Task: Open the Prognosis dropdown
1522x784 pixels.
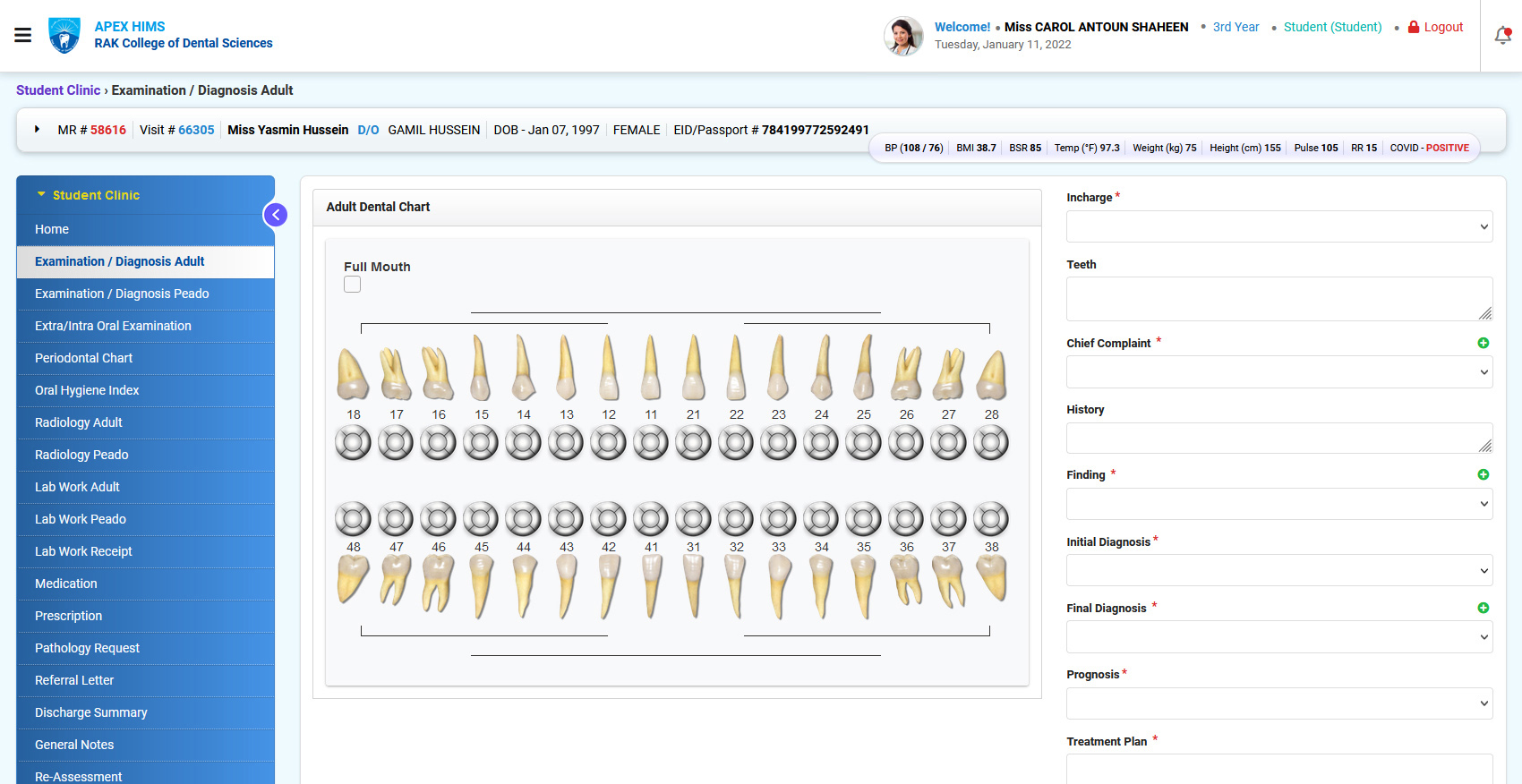Action: [1279, 703]
